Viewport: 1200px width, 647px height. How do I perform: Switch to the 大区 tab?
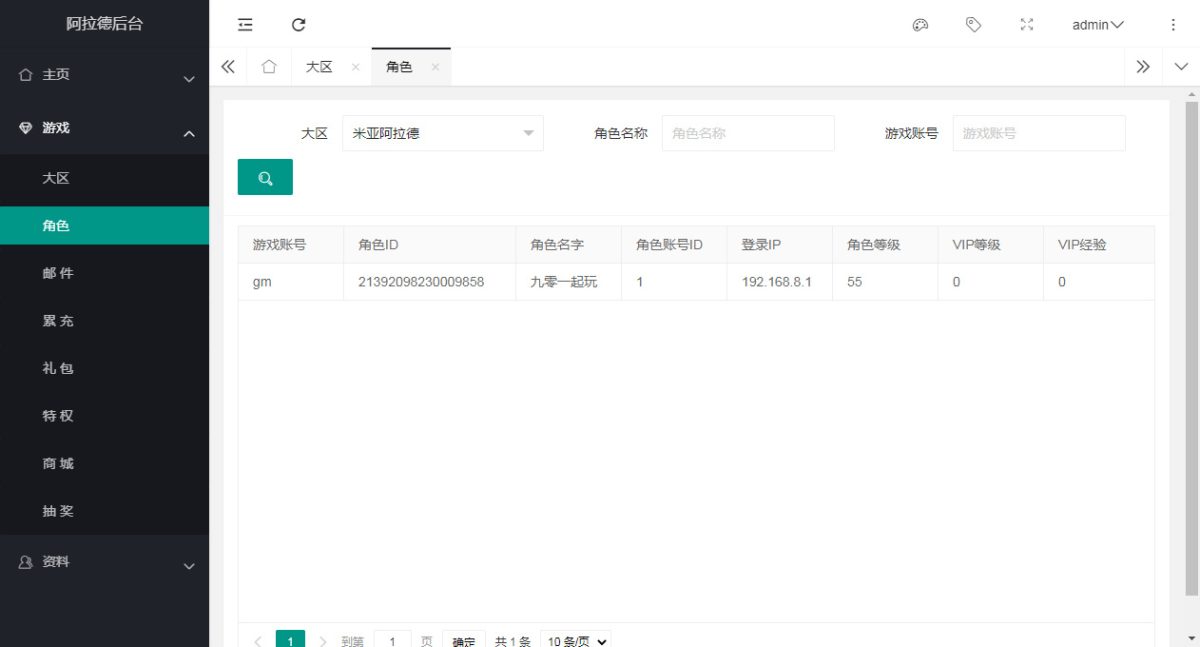pyautogui.click(x=319, y=67)
